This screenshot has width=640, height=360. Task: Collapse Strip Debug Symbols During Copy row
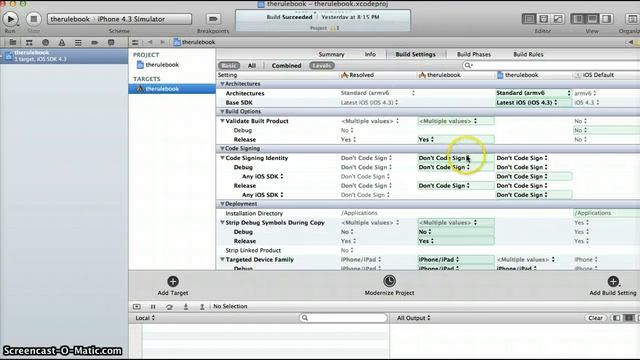pos(222,222)
